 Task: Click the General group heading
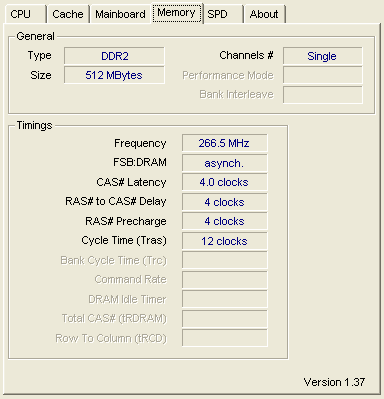pyautogui.click(x=35, y=36)
